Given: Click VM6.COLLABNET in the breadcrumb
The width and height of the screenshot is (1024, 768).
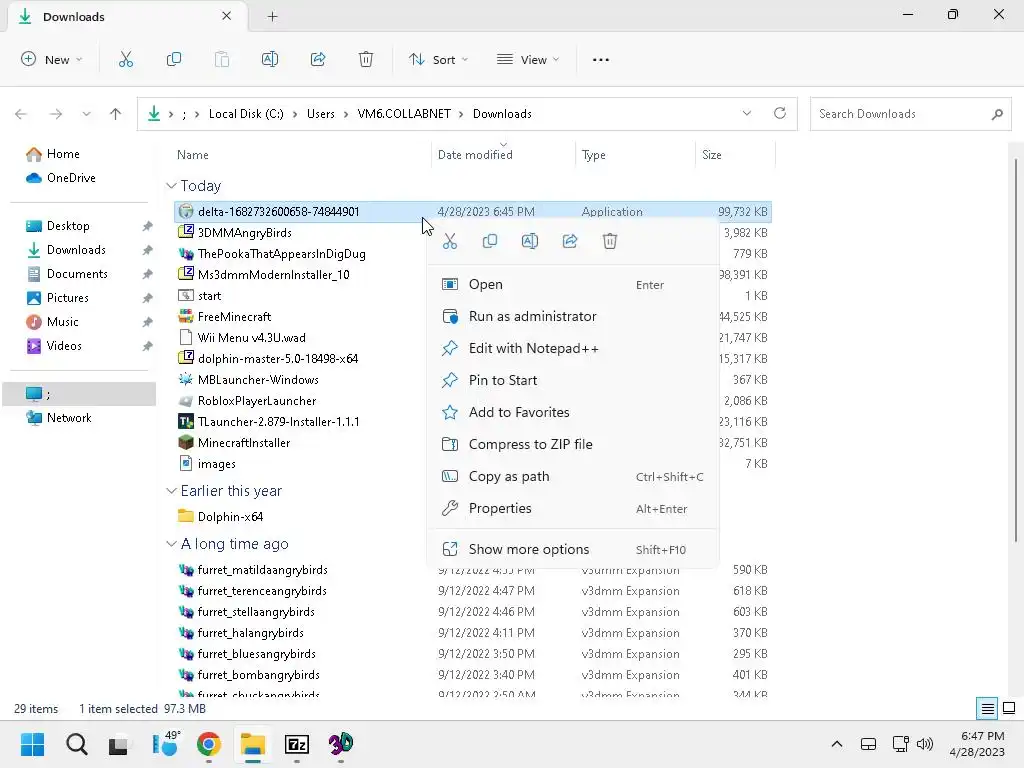Looking at the screenshot, I should pyautogui.click(x=404, y=114).
